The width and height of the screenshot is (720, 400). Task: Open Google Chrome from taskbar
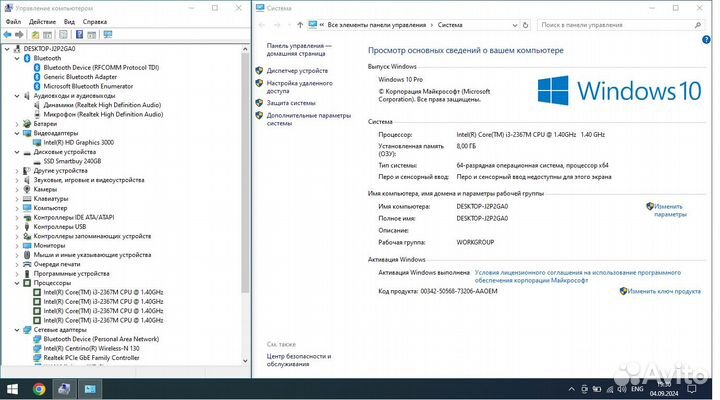[x=39, y=389]
